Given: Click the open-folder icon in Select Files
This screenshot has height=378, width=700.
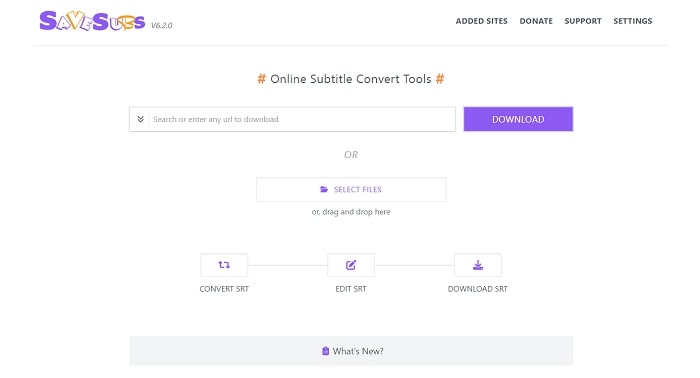Looking at the screenshot, I should (324, 189).
